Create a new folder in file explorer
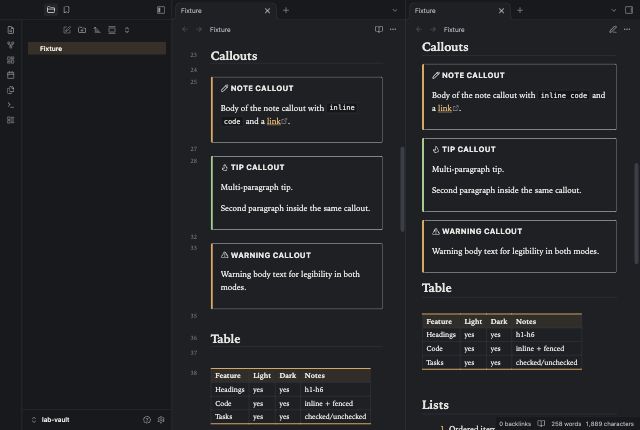Viewport: 640px width, 430px height. point(82,30)
